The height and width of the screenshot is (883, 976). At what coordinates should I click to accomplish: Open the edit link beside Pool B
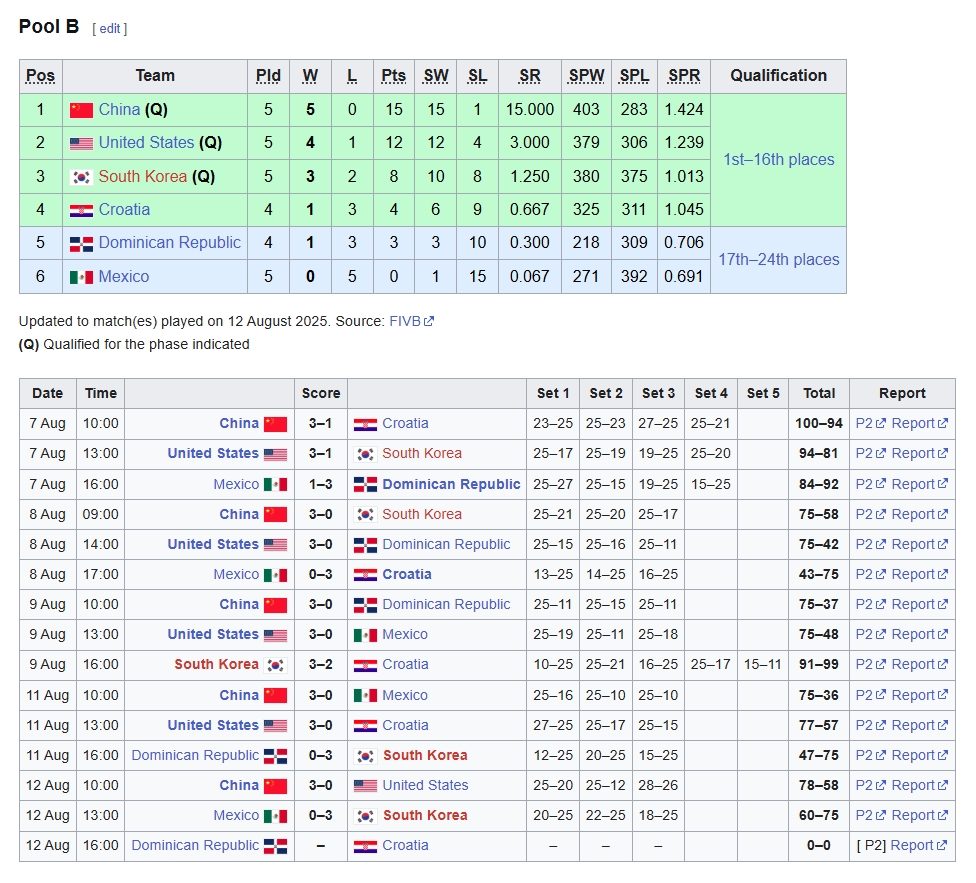pyautogui.click(x=109, y=28)
